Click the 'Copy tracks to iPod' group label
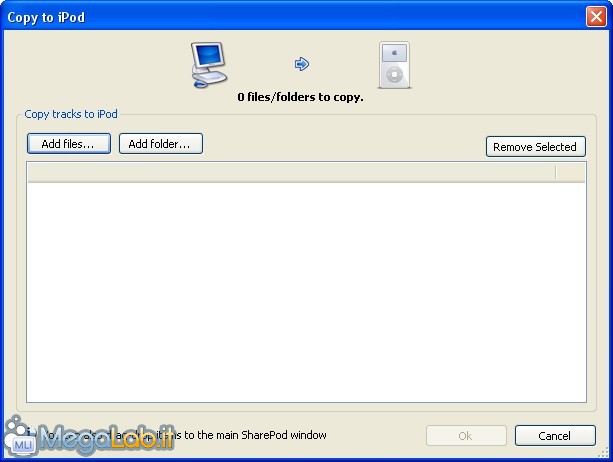The height and width of the screenshot is (462, 613). click(71, 114)
